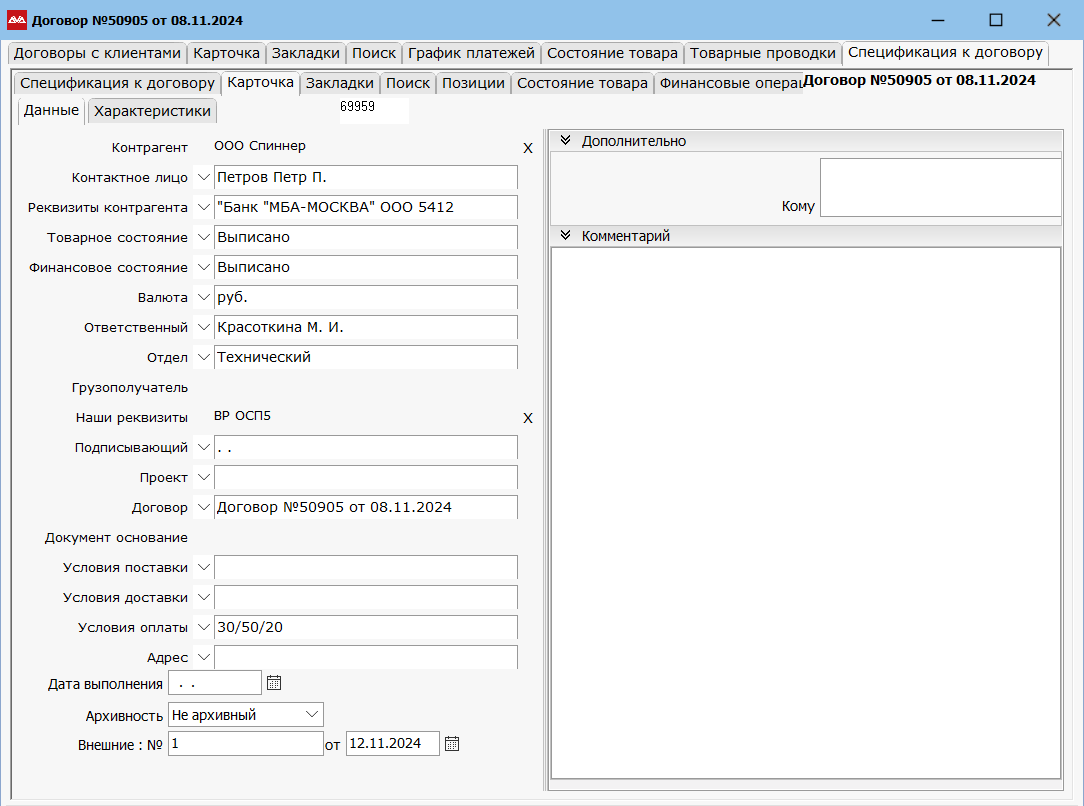
Task: Open Ответственный dropdown arrow
Action: [203, 327]
